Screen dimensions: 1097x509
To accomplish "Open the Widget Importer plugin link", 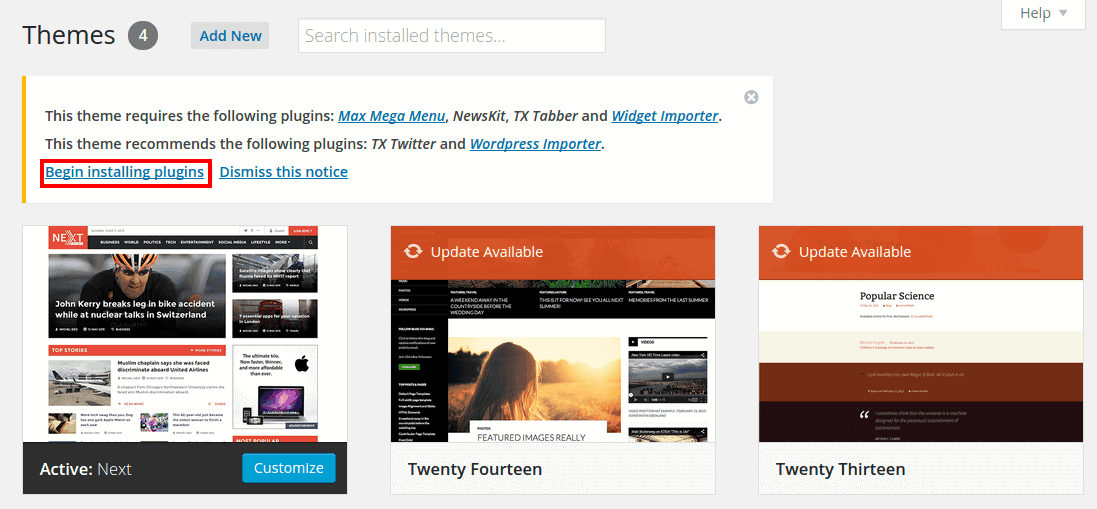I will coord(665,116).
